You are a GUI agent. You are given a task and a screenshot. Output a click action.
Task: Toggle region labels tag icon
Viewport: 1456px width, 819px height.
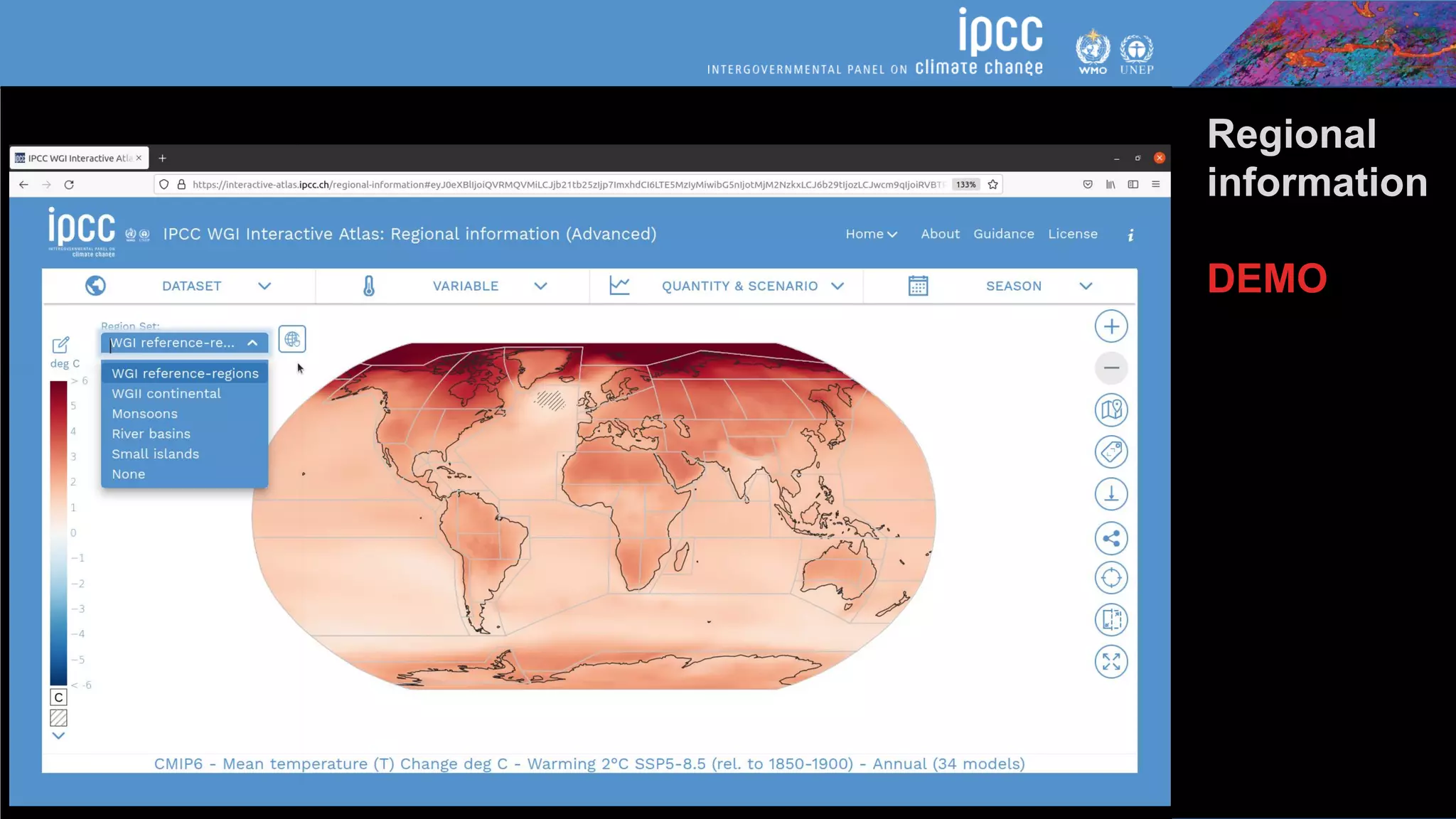click(x=1111, y=451)
